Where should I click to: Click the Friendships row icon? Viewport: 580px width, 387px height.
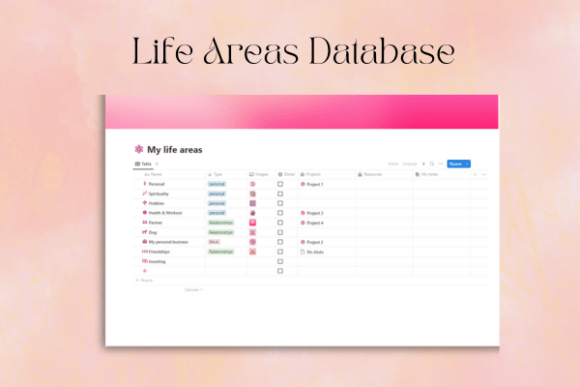click(x=145, y=251)
